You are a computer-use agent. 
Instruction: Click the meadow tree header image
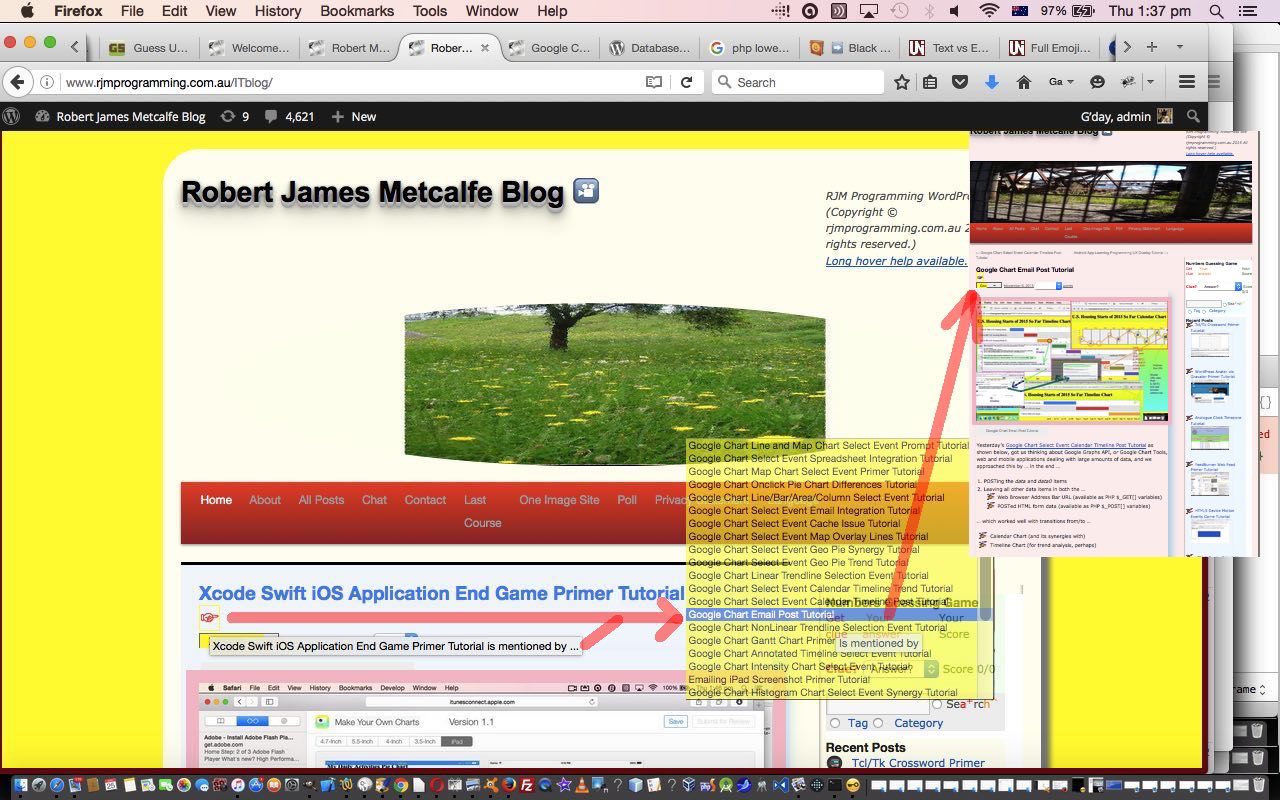tap(615, 384)
